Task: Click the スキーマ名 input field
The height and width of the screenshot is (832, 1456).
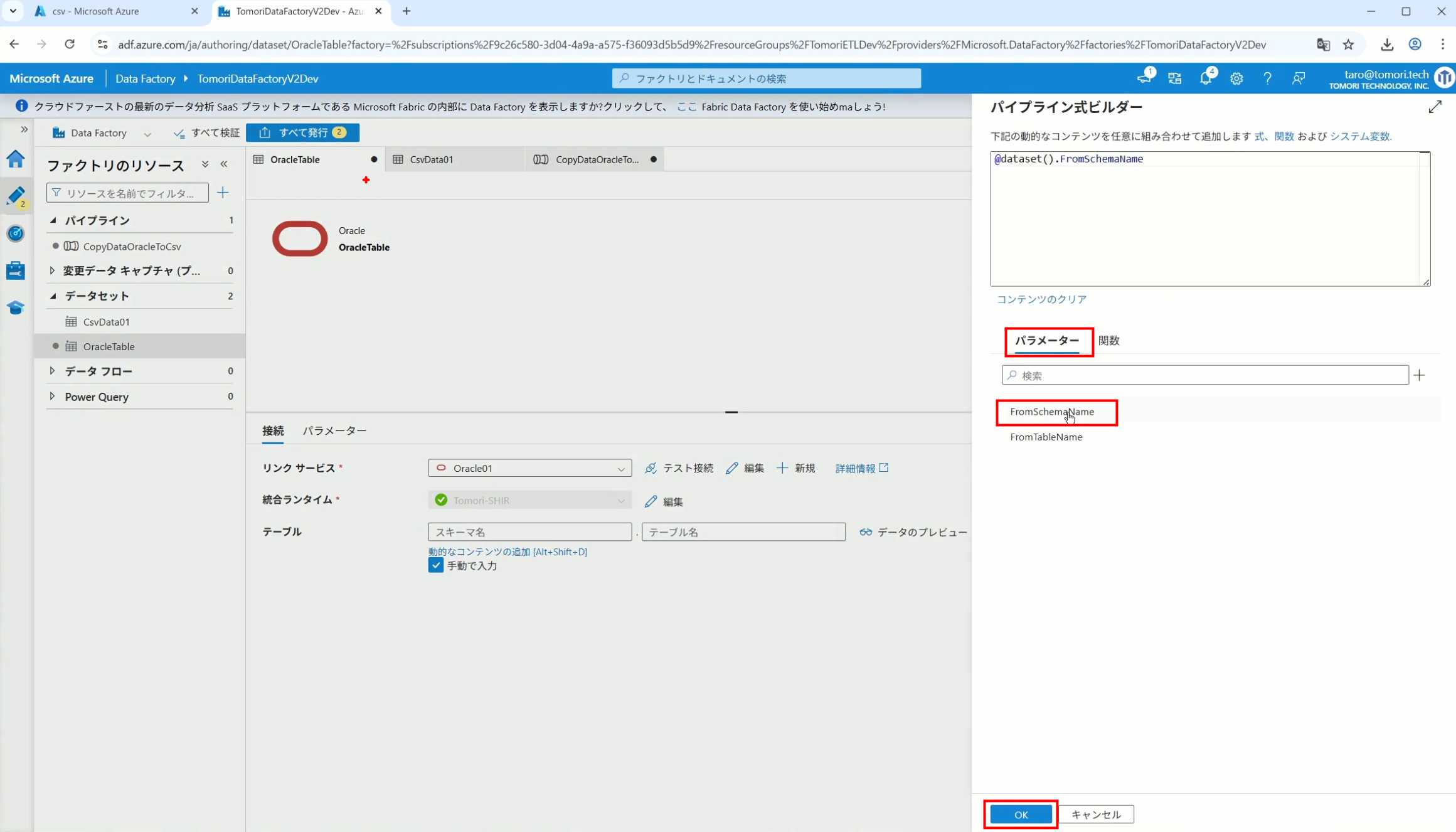Action: coord(529,532)
